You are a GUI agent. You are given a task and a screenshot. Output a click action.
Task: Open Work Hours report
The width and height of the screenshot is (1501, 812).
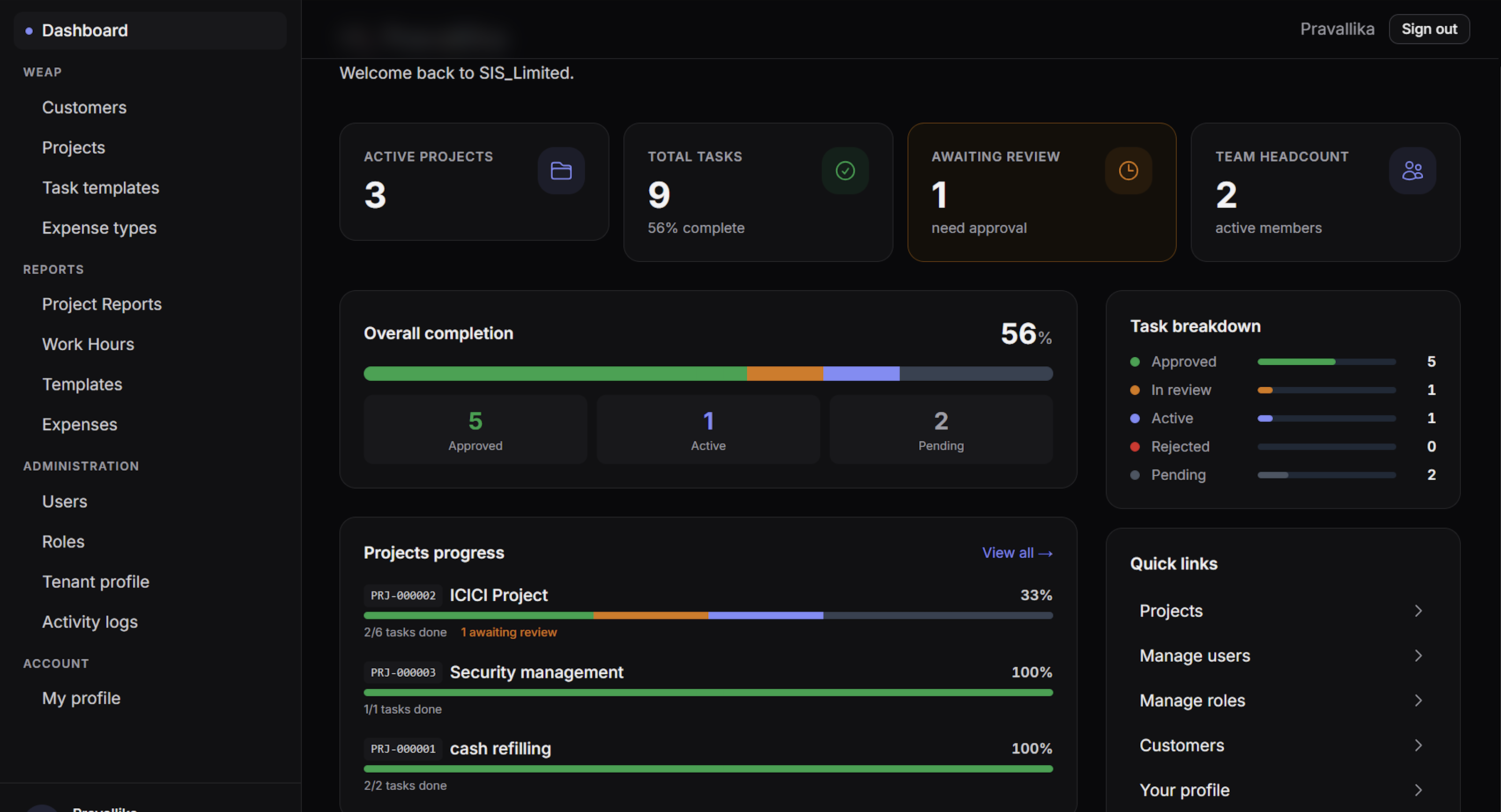click(x=88, y=345)
